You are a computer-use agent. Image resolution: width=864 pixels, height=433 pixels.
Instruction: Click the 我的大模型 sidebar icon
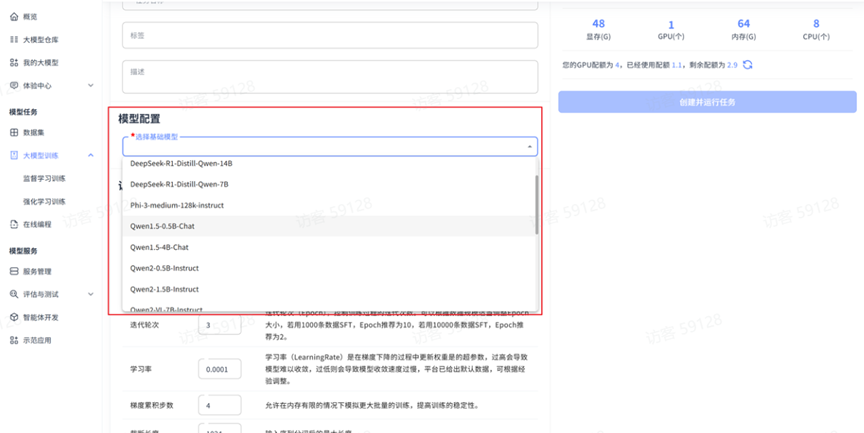(14, 63)
